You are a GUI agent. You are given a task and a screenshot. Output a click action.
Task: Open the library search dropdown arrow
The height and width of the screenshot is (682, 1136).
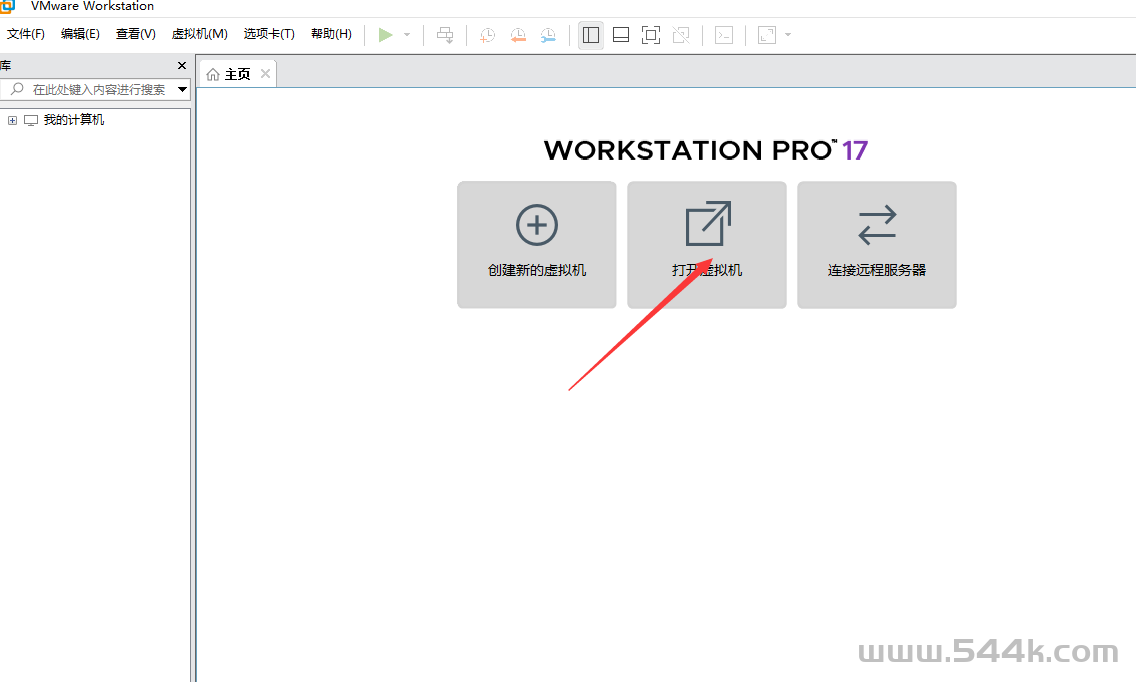(x=182, y=89)
